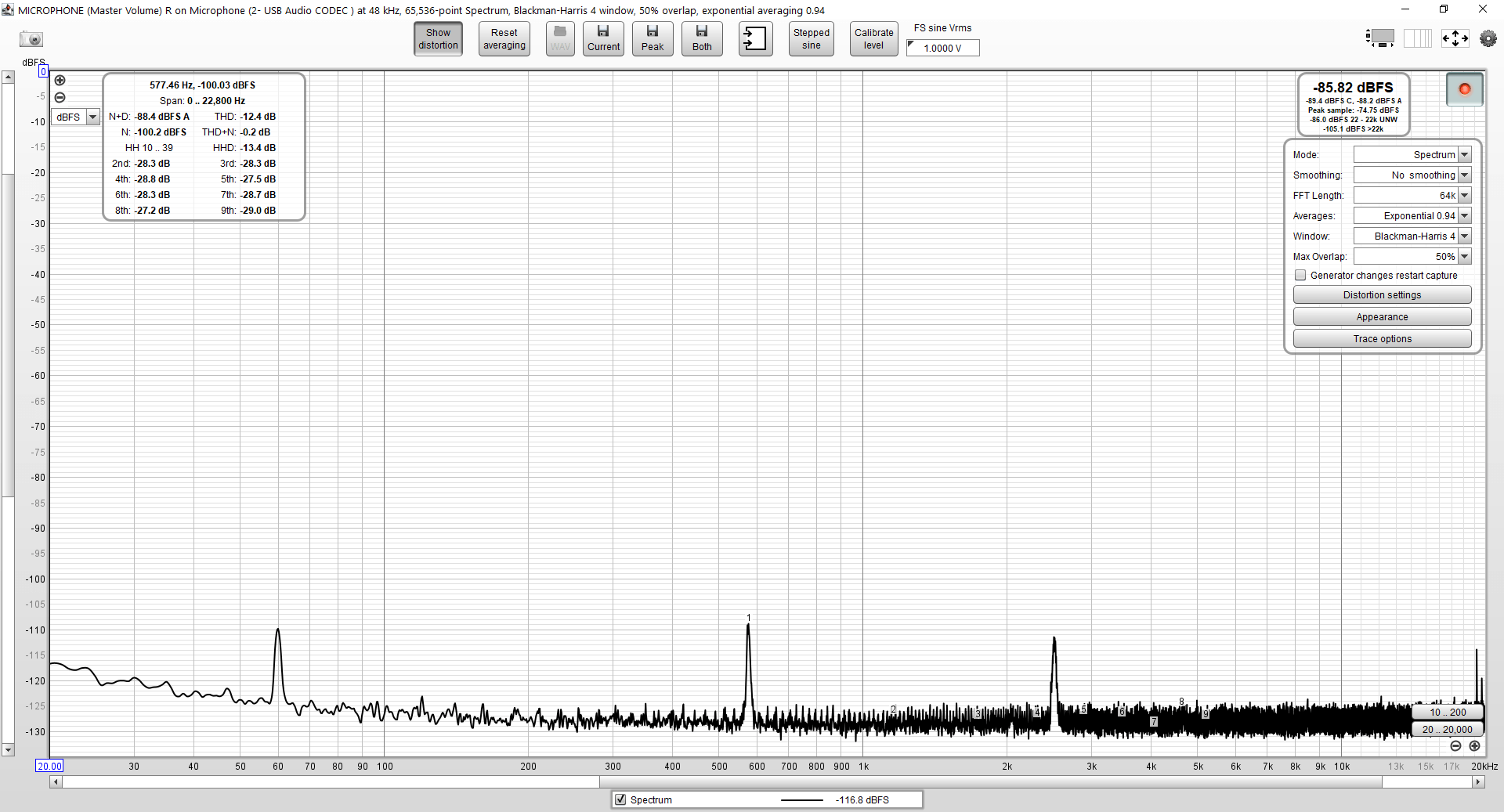Enable Generator changes restart capture
The image size is (1504, 812).
[x=1300, y=276]
